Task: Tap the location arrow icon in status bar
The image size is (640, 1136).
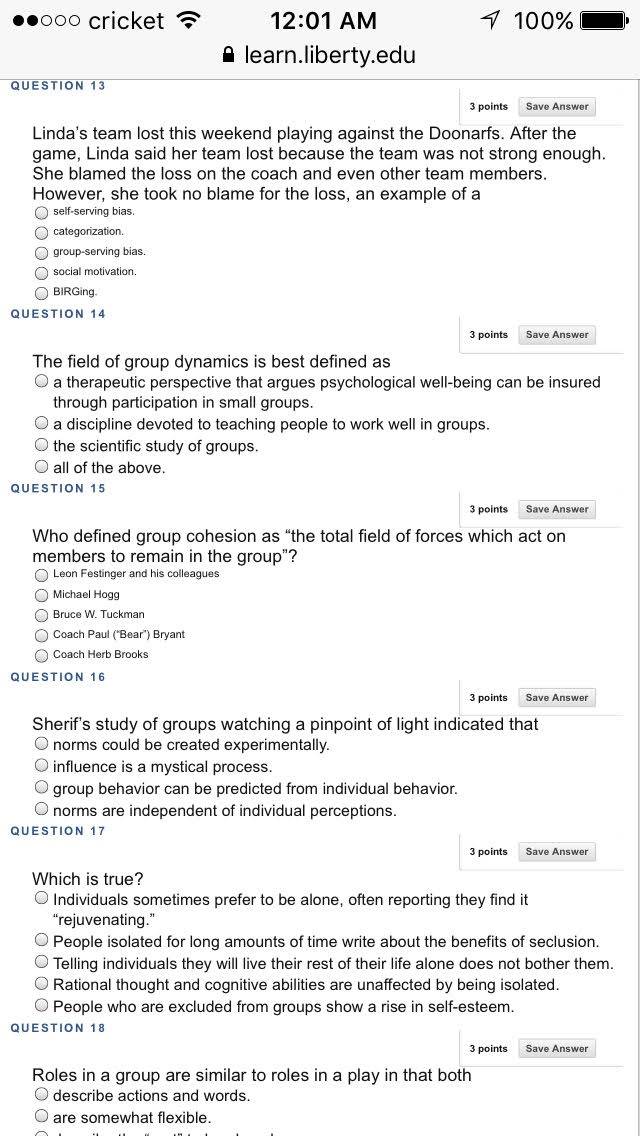Action: pyautogui.click(x=491, y=20)
